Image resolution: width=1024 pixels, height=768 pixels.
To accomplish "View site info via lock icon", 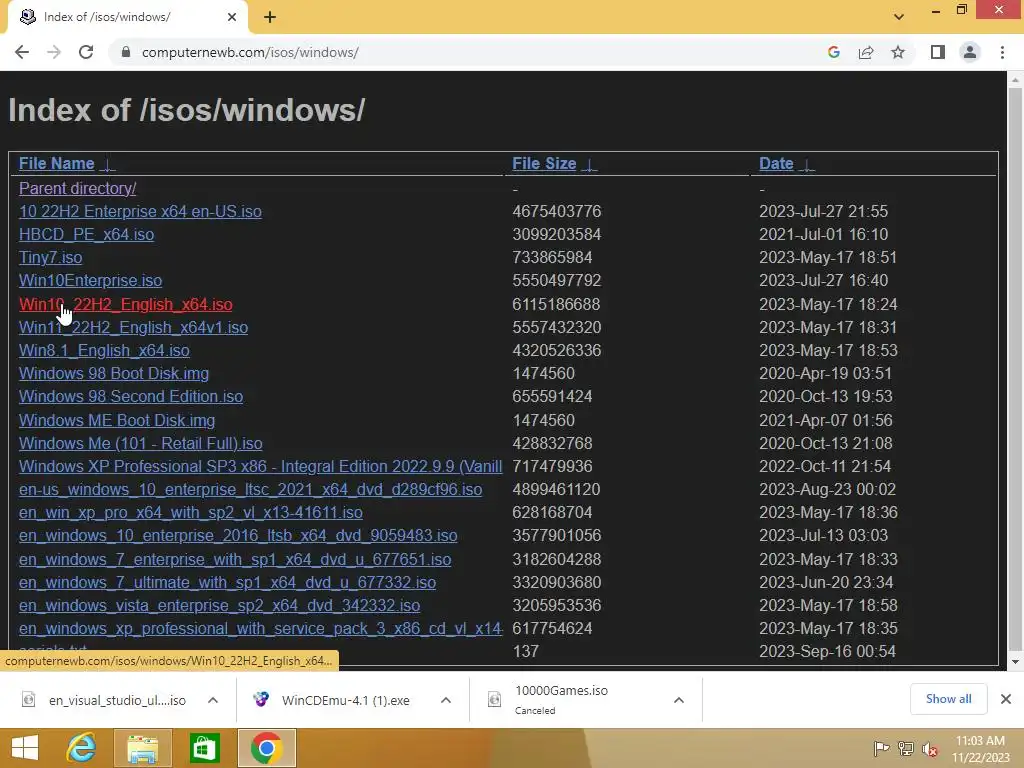I will [x=126, y=52].
